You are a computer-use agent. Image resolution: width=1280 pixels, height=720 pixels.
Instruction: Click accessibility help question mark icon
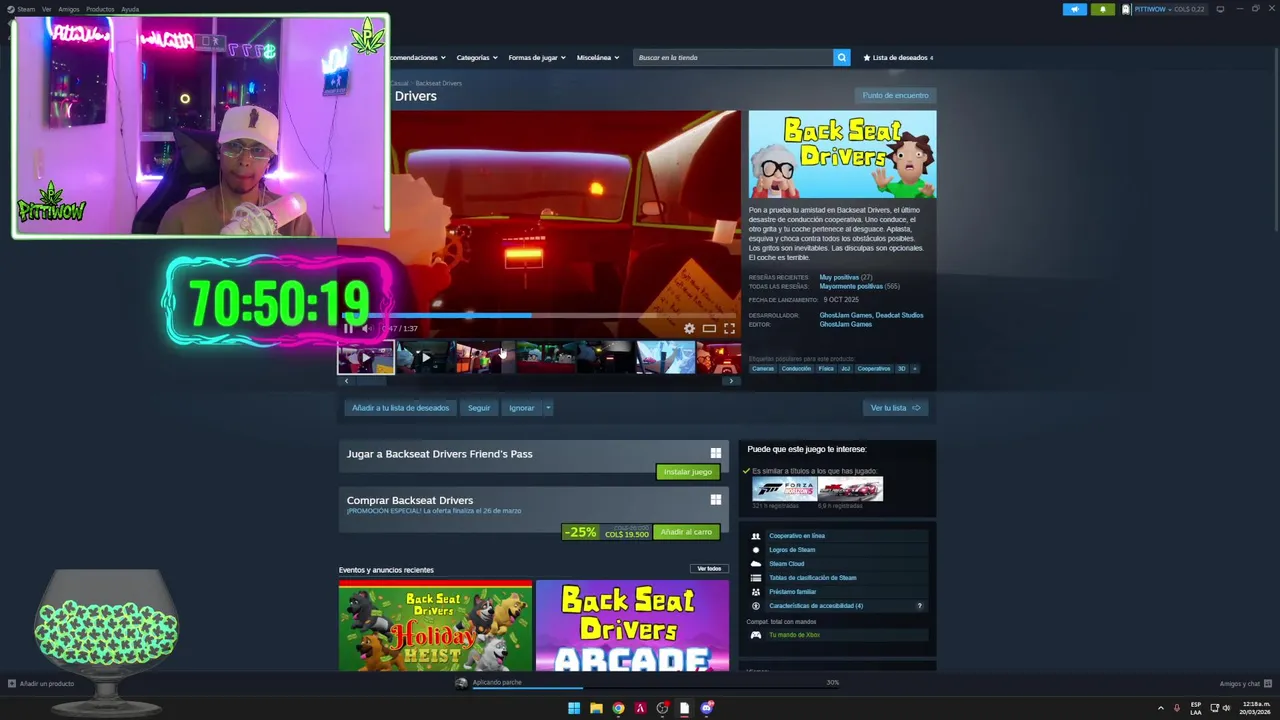[920, 606]
